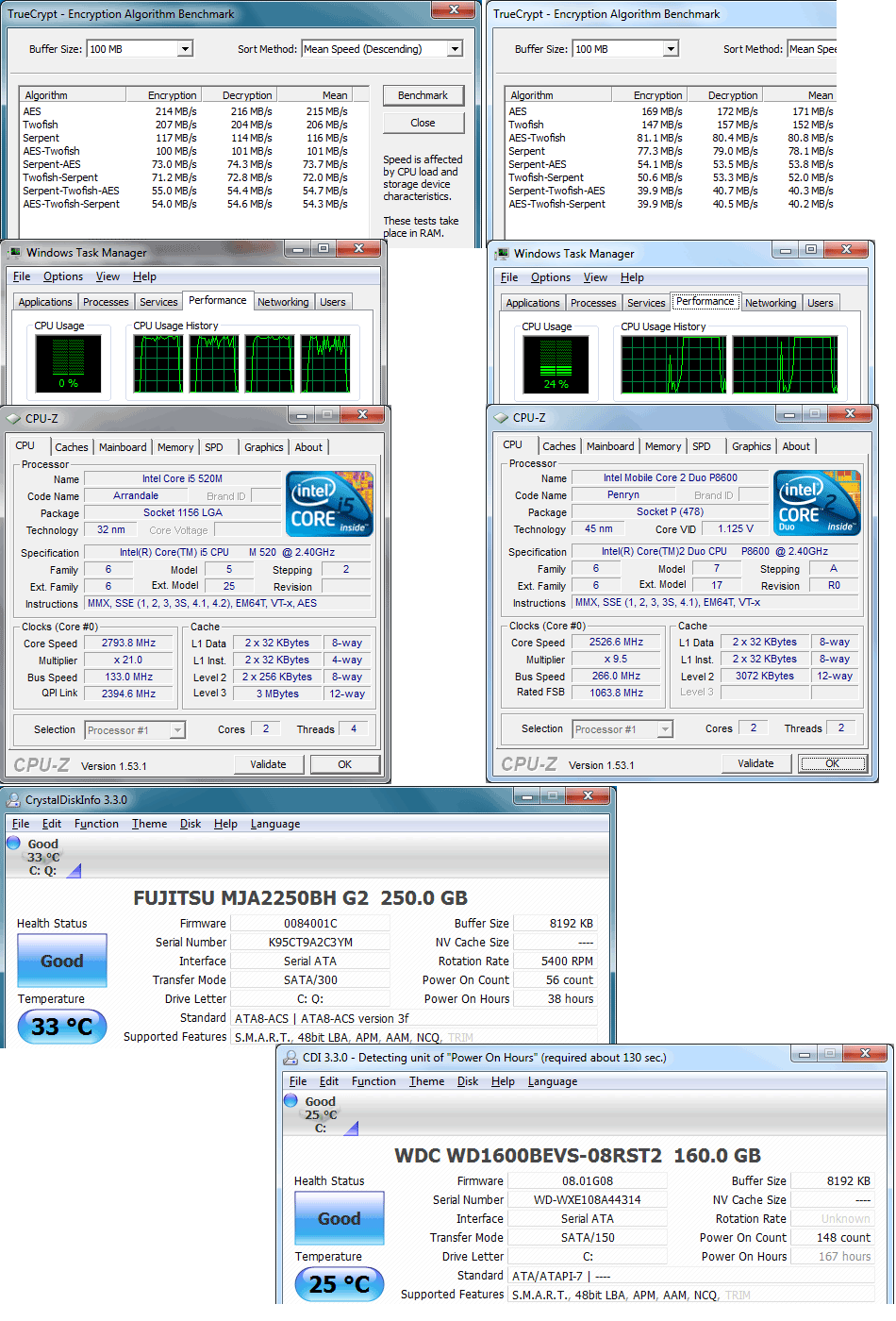Open the Theme menu in the FUJITSU CrystalDiskInfo window

coord(149,824)
